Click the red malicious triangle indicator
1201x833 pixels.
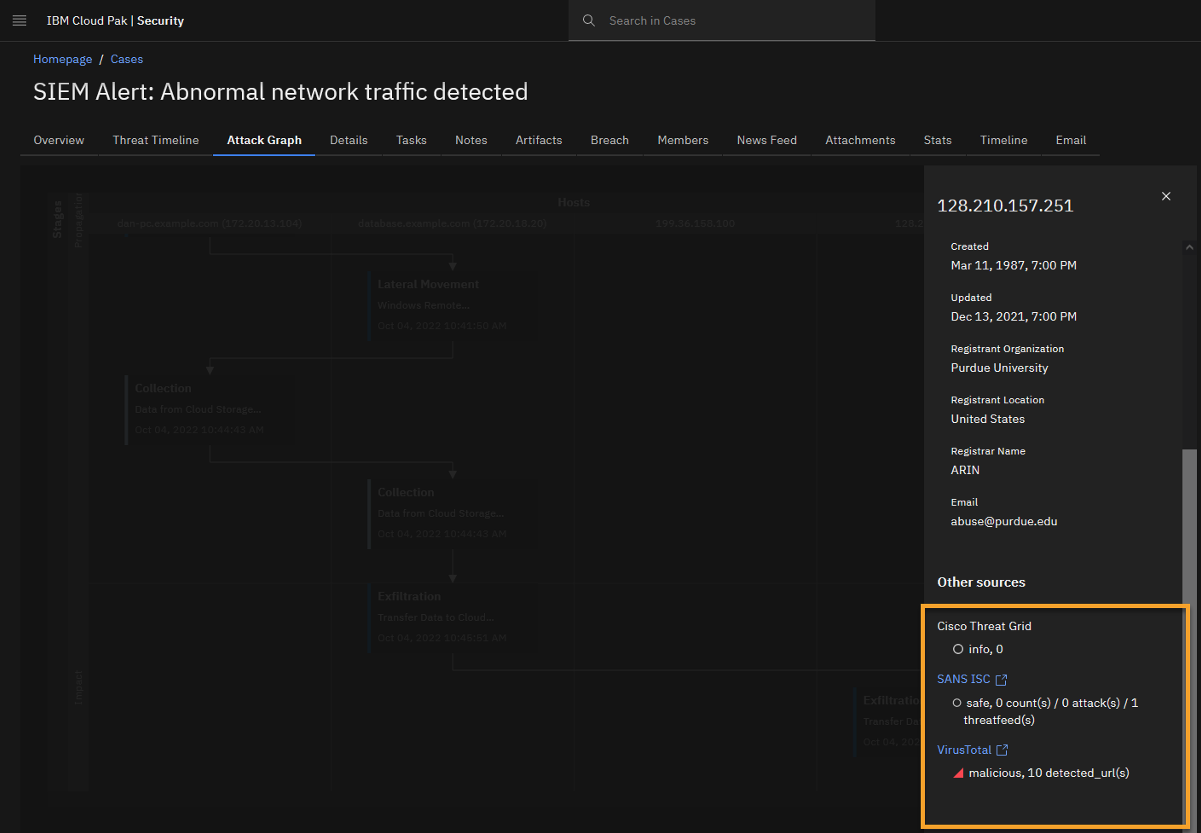click(958, 773)
